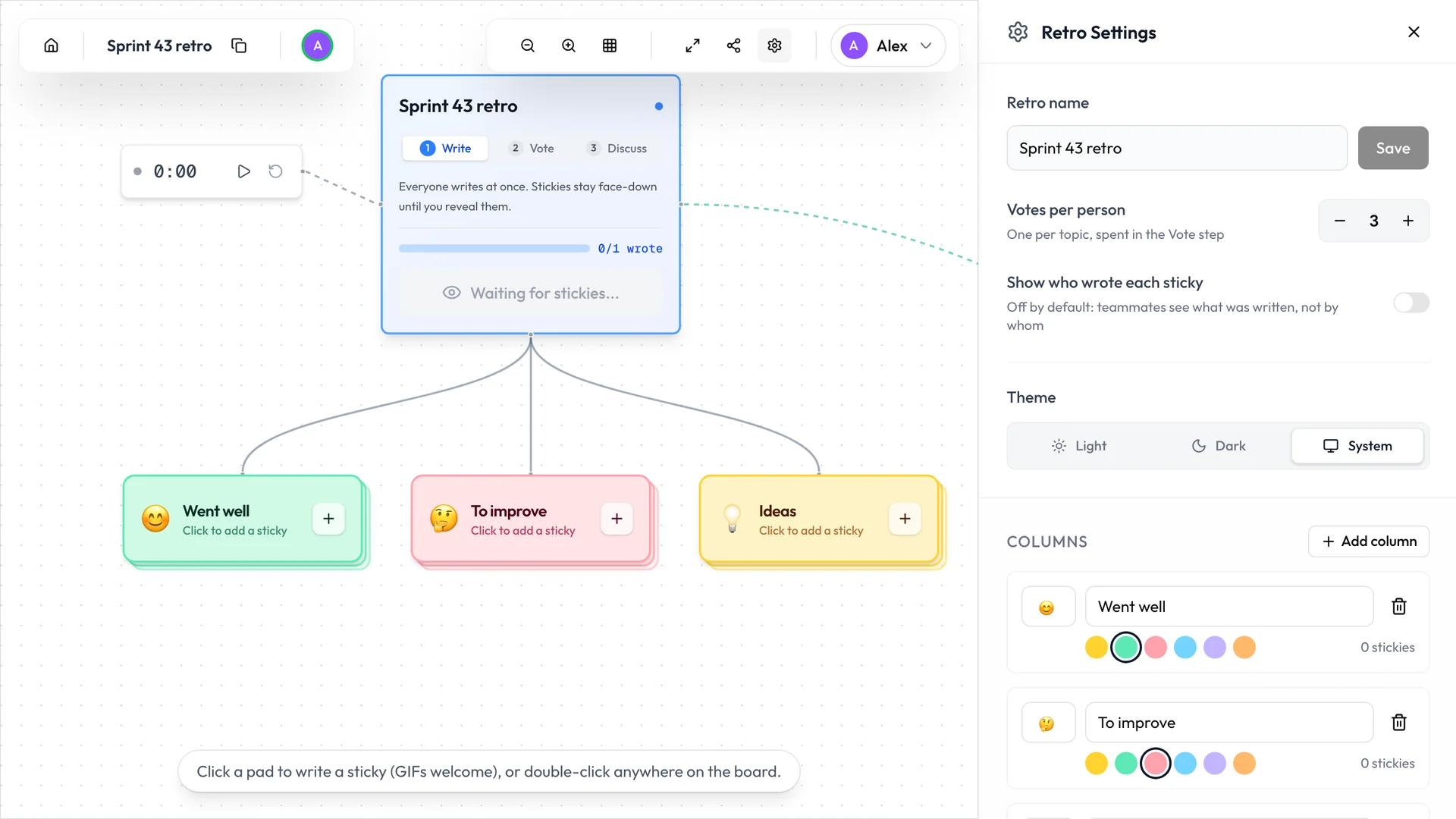Click the Sprint 43 retro toolbar title
The height and width of the screenshot is (819, 1456).
point(159,45)
